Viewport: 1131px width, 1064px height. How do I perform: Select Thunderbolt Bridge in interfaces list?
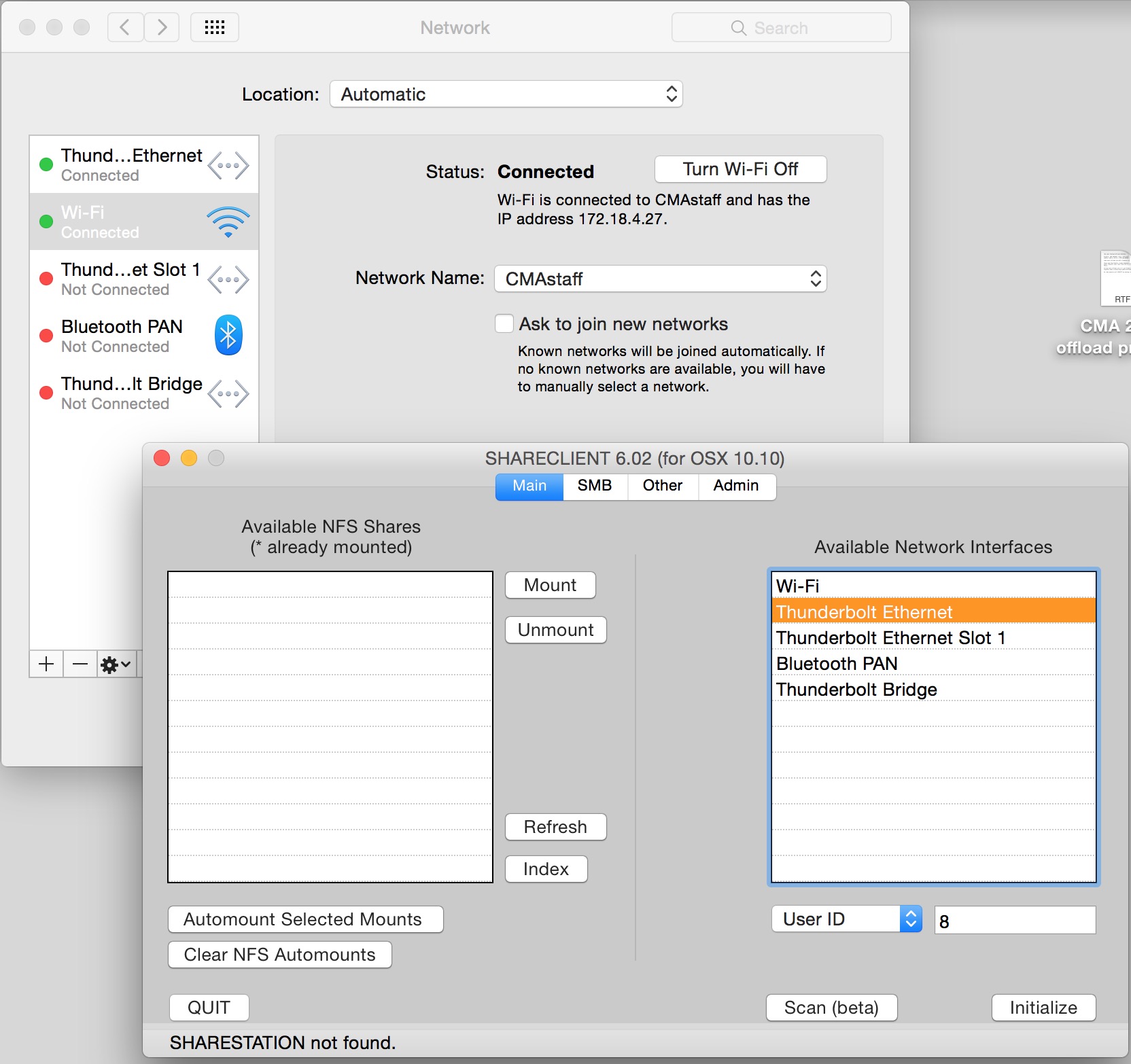click(934, 688)
